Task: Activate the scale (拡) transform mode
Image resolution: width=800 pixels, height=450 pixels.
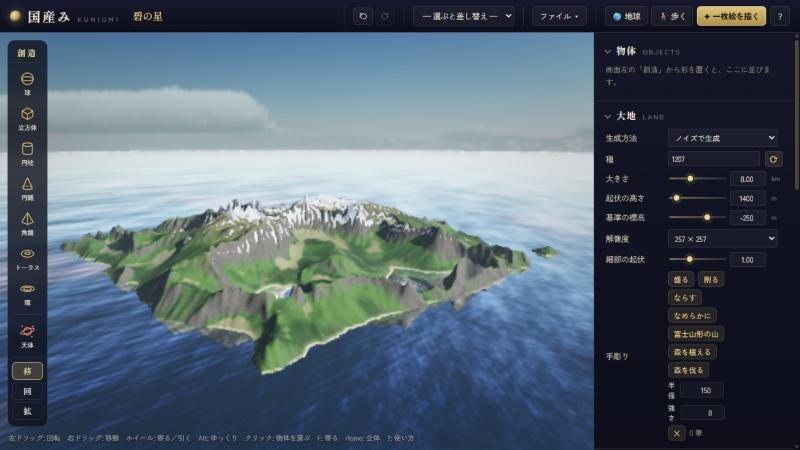Action: (27, 411)
